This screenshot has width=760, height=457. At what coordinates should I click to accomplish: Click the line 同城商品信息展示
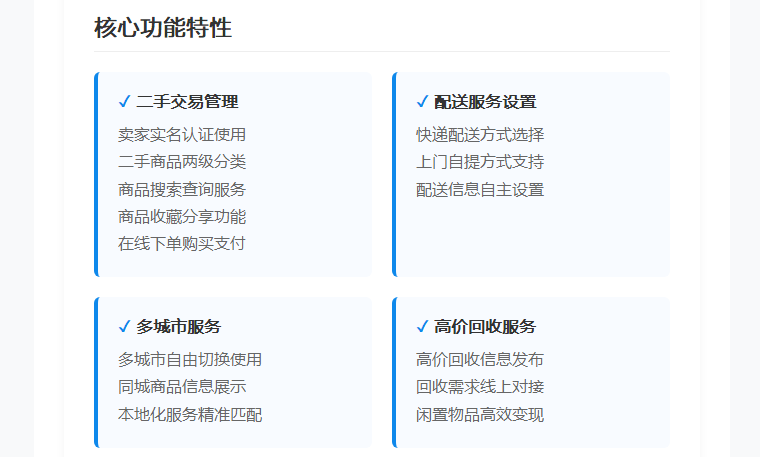182,386
